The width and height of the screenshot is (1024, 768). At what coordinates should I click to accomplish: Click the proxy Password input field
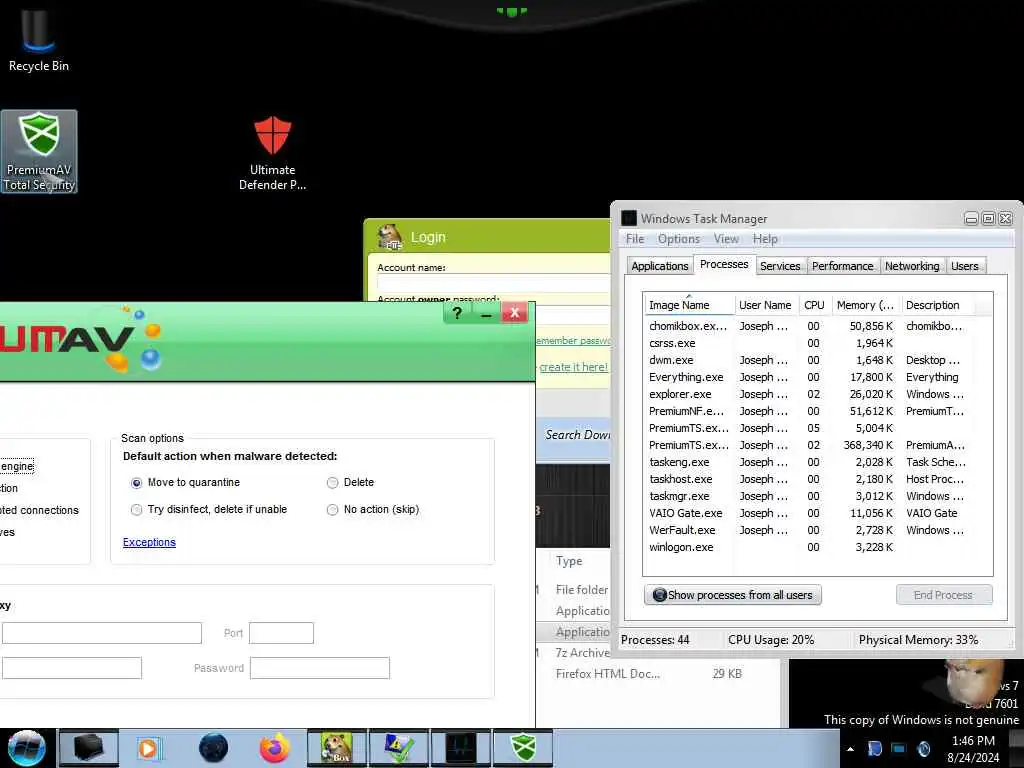[x=320, y=668]
